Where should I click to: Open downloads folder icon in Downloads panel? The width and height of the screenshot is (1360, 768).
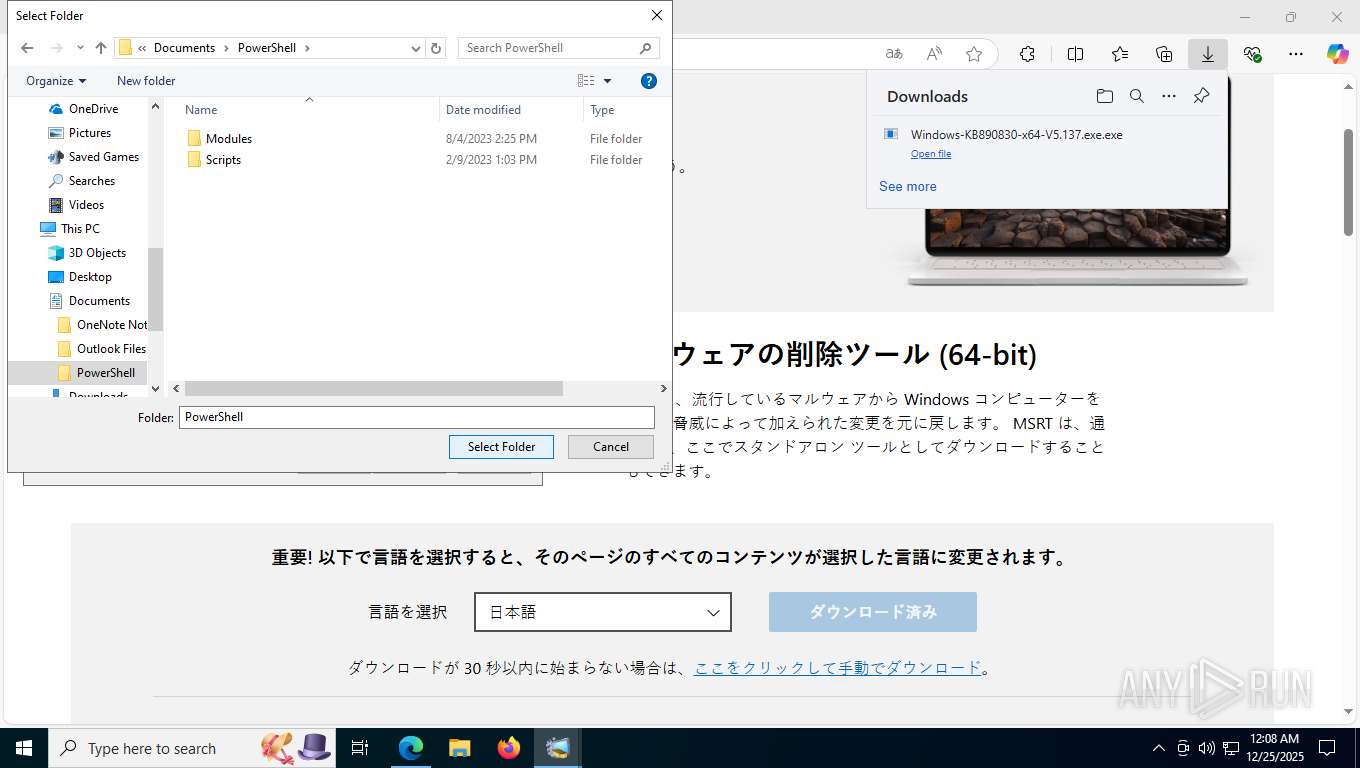1105,96
